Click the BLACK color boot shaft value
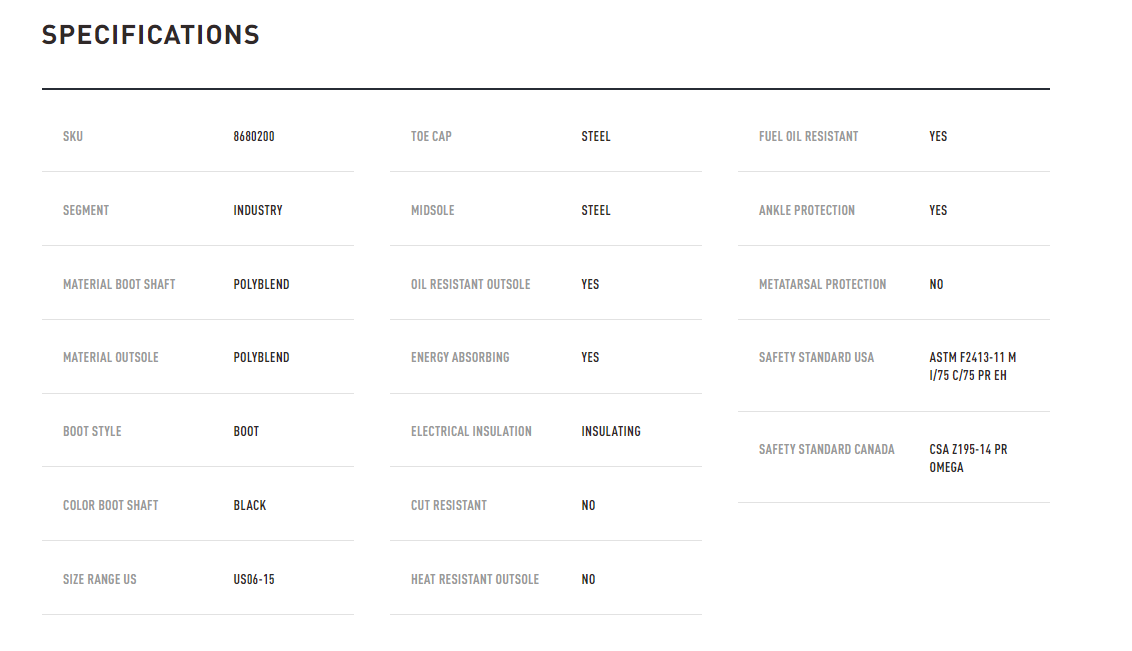1132x651 pixels. pos(250,505)
